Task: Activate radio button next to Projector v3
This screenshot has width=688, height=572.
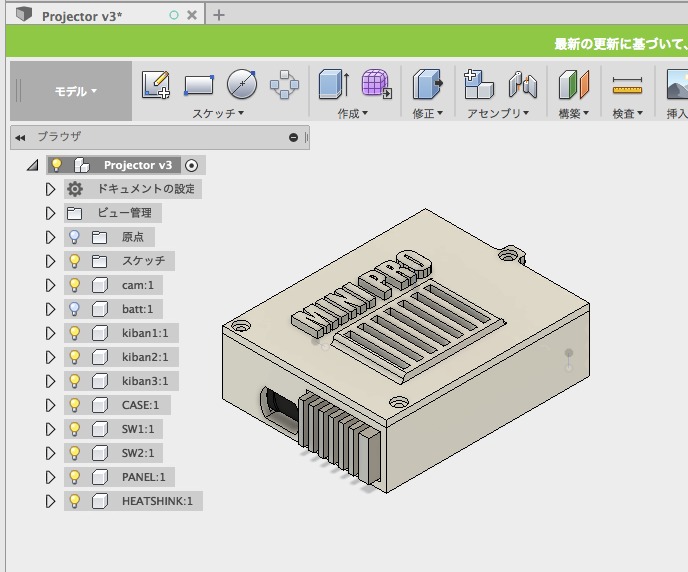Action: click(192, 165)
